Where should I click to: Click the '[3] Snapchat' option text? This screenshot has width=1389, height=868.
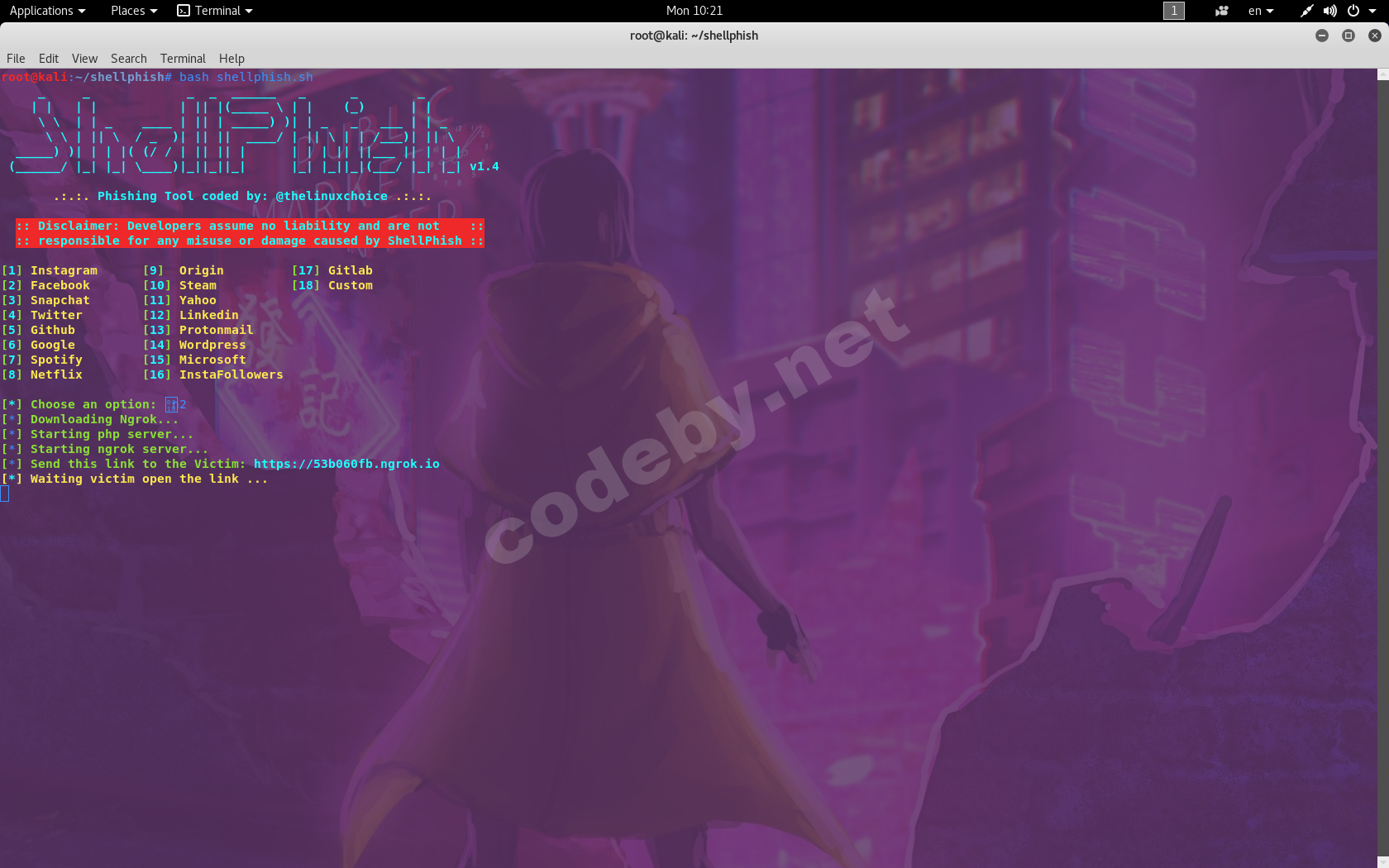point(45,300)
